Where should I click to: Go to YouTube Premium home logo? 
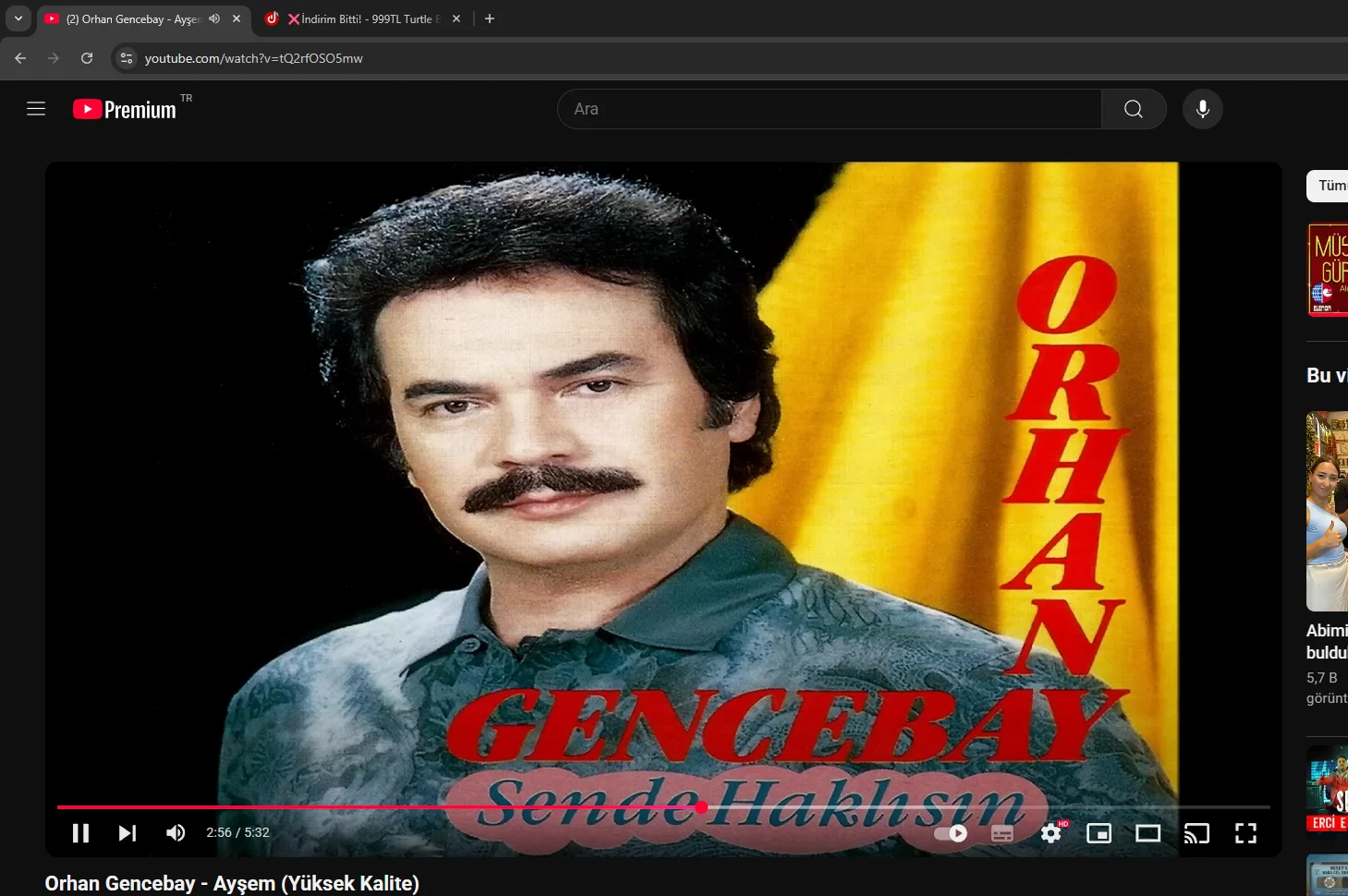(x=125, y=109)
